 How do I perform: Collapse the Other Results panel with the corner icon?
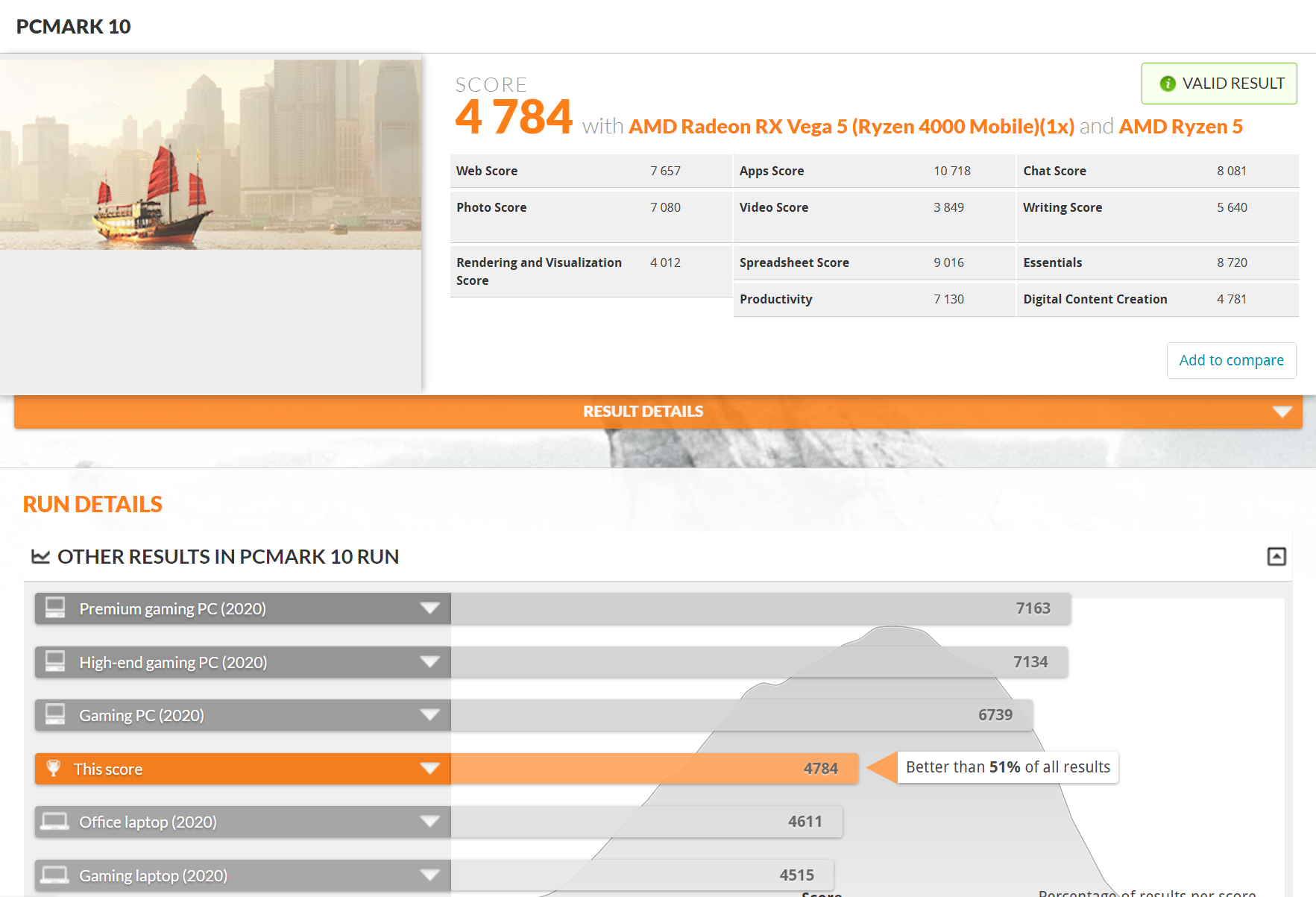1276,556
